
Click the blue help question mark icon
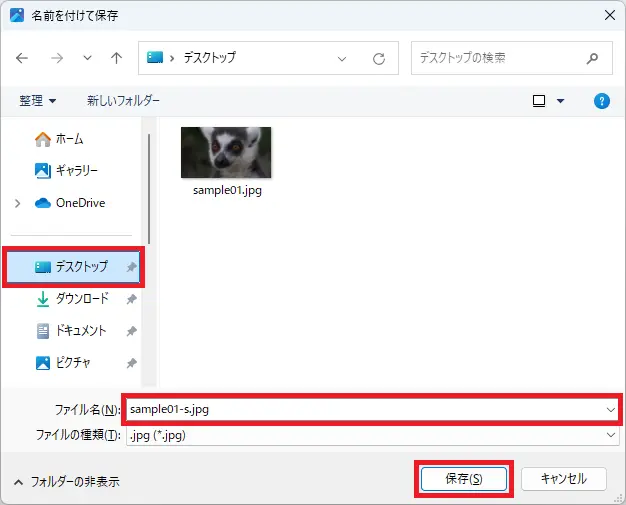point(602,101)
